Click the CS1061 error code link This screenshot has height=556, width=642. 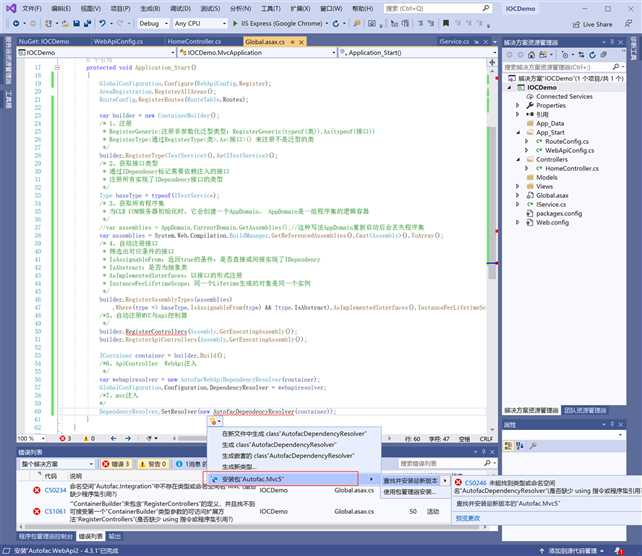55,511
